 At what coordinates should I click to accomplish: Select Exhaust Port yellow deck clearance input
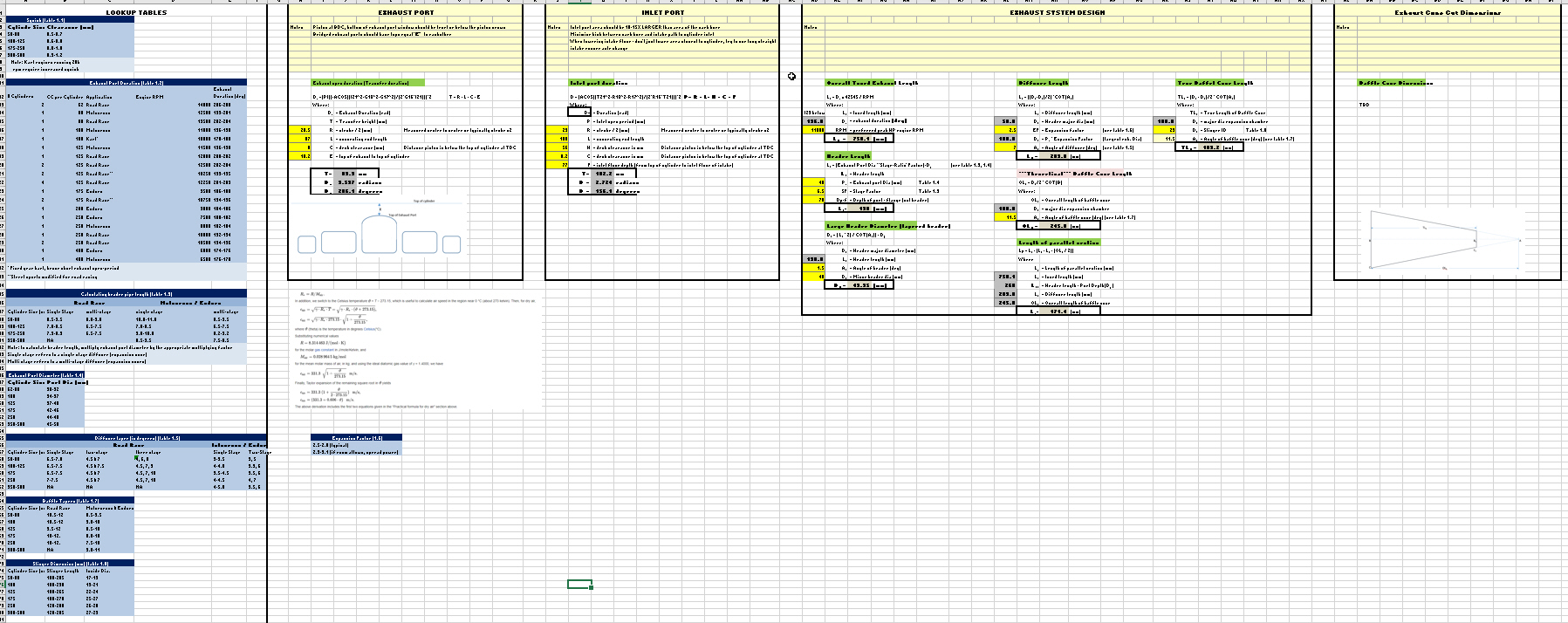pyautogui.click(x=300, y=147)
